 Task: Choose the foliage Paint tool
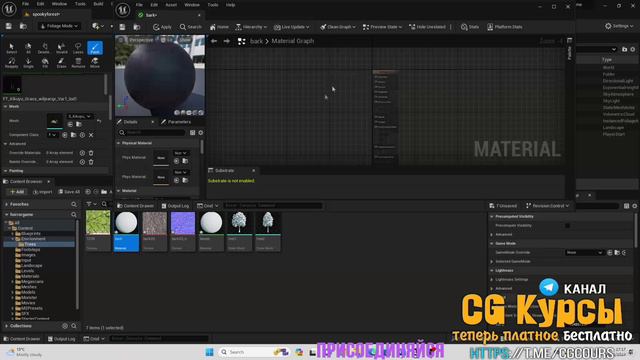click(x=95, y=48)
